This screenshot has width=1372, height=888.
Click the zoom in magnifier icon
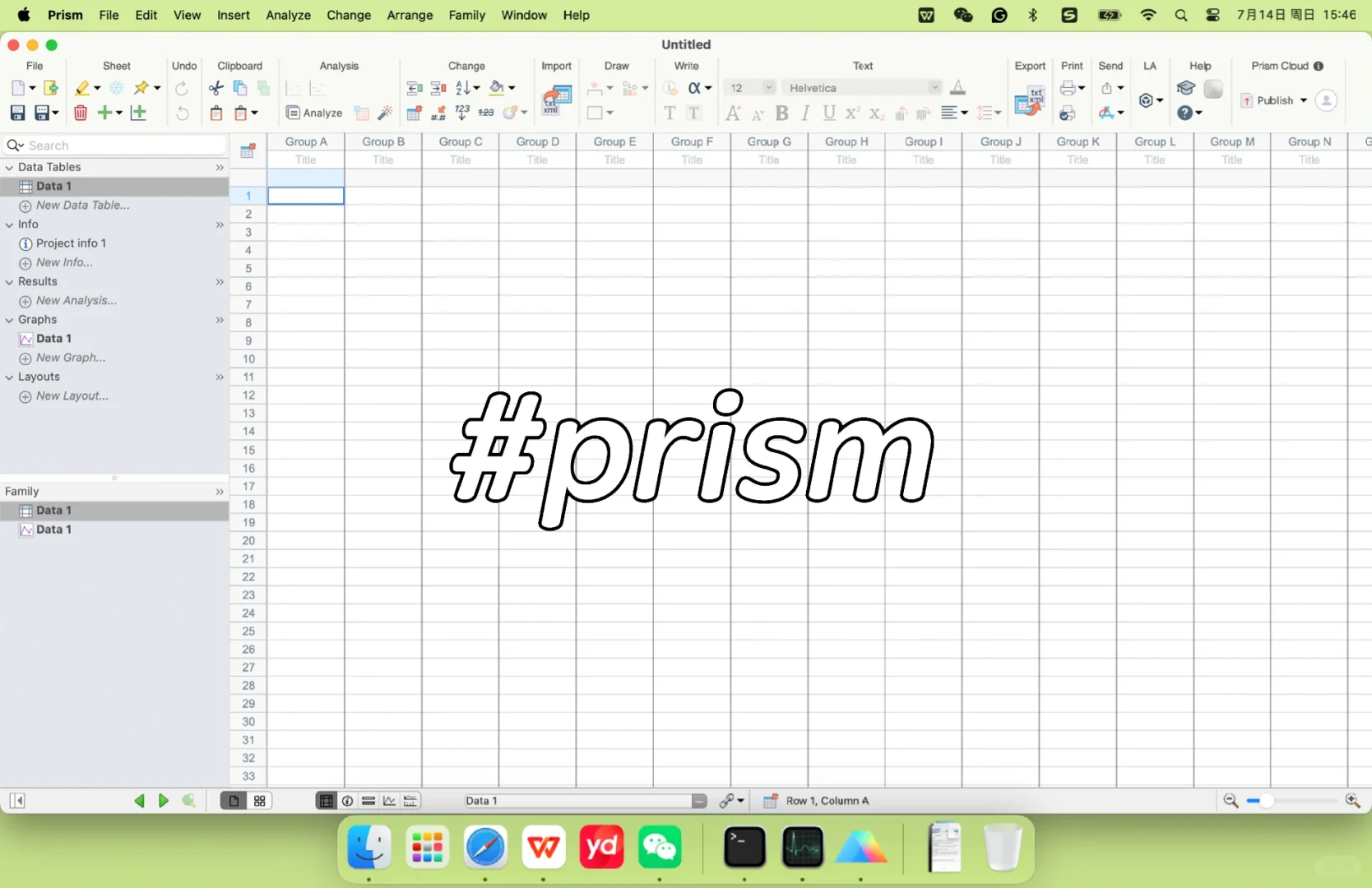(x=1352, y=800)
